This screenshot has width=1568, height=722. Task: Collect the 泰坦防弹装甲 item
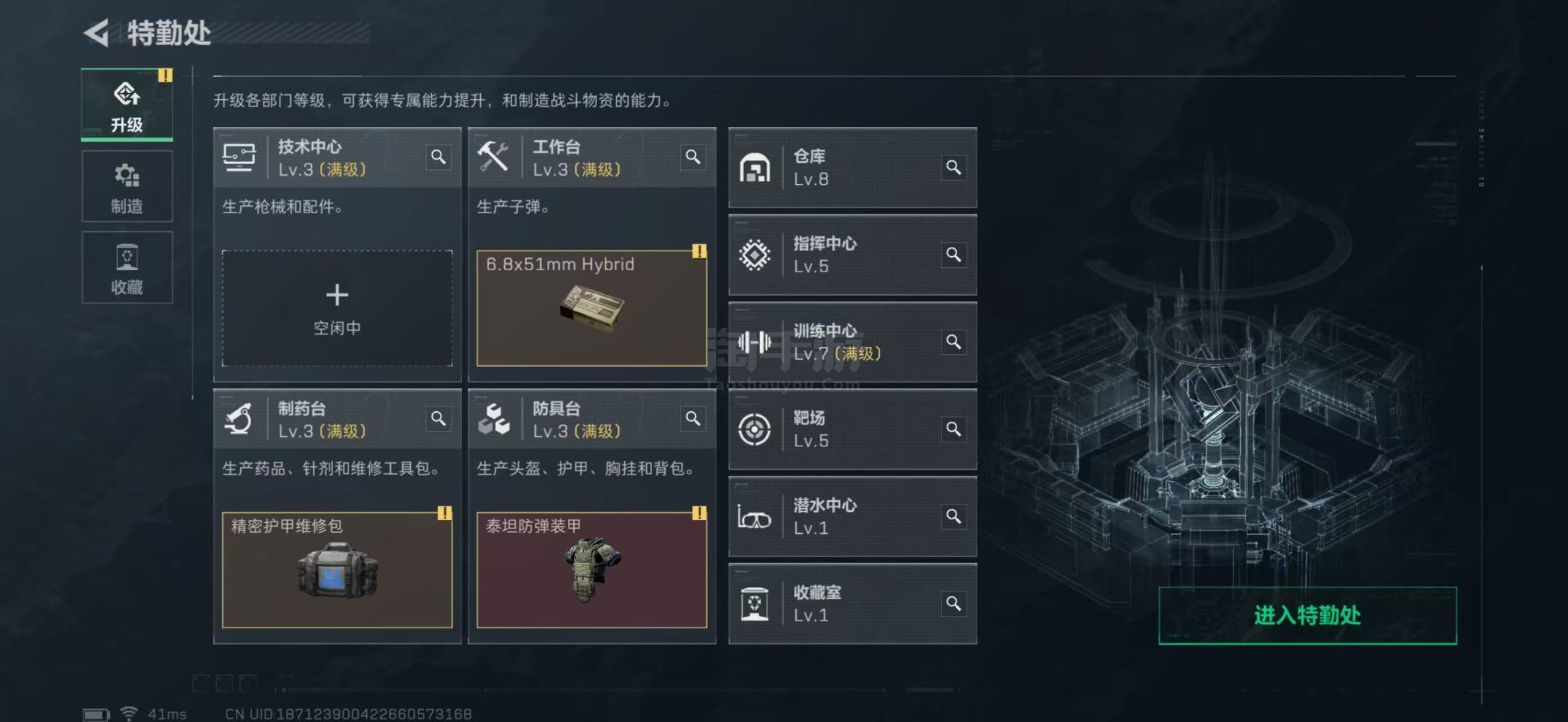click(592, 570)
